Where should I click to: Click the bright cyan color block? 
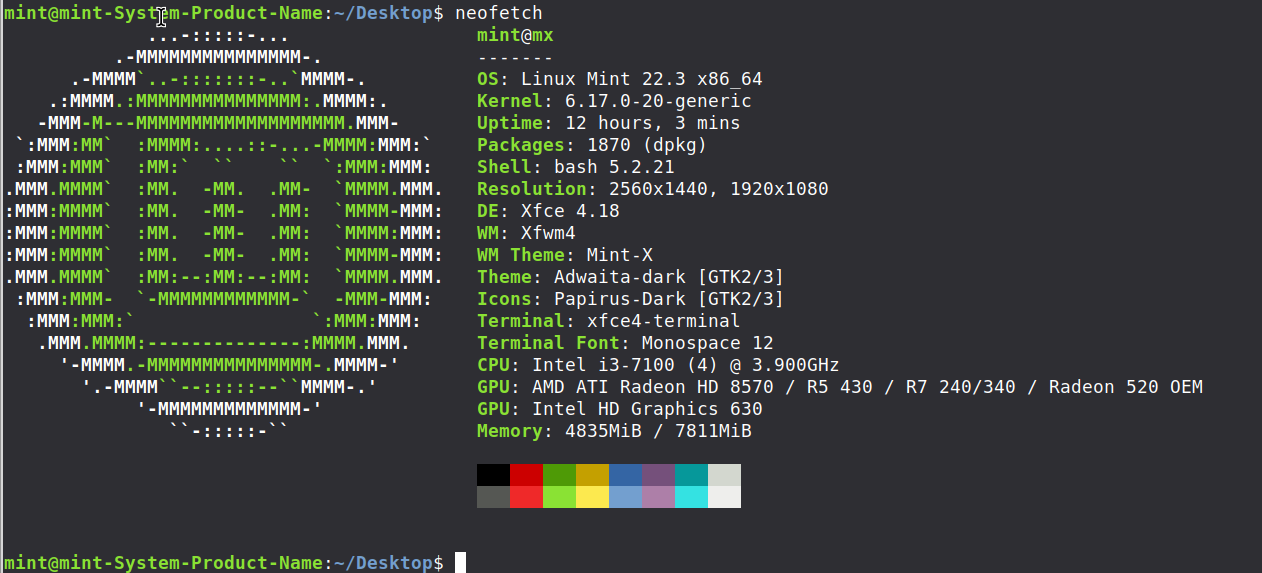pos(691,496)
